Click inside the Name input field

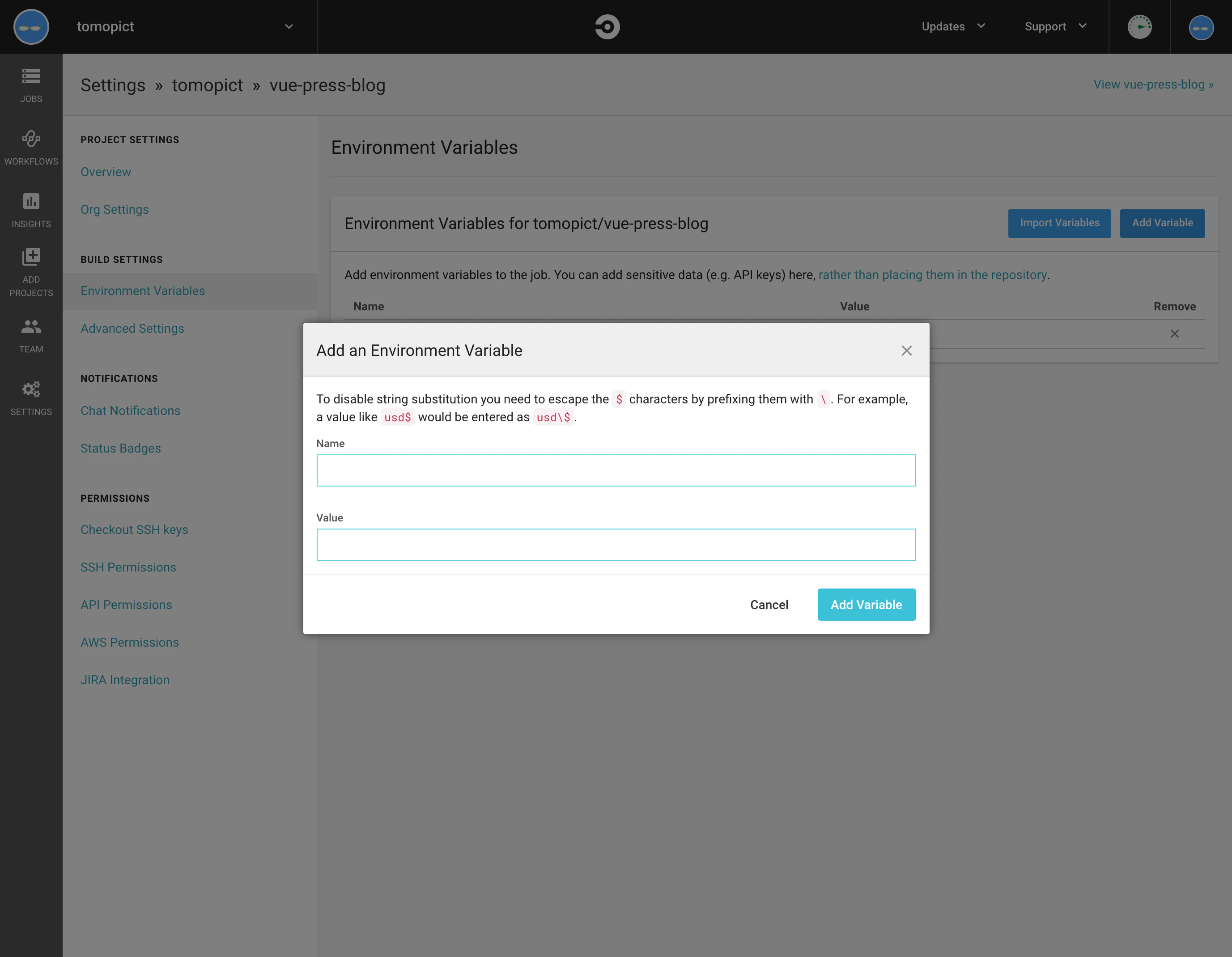click(616, 470)
